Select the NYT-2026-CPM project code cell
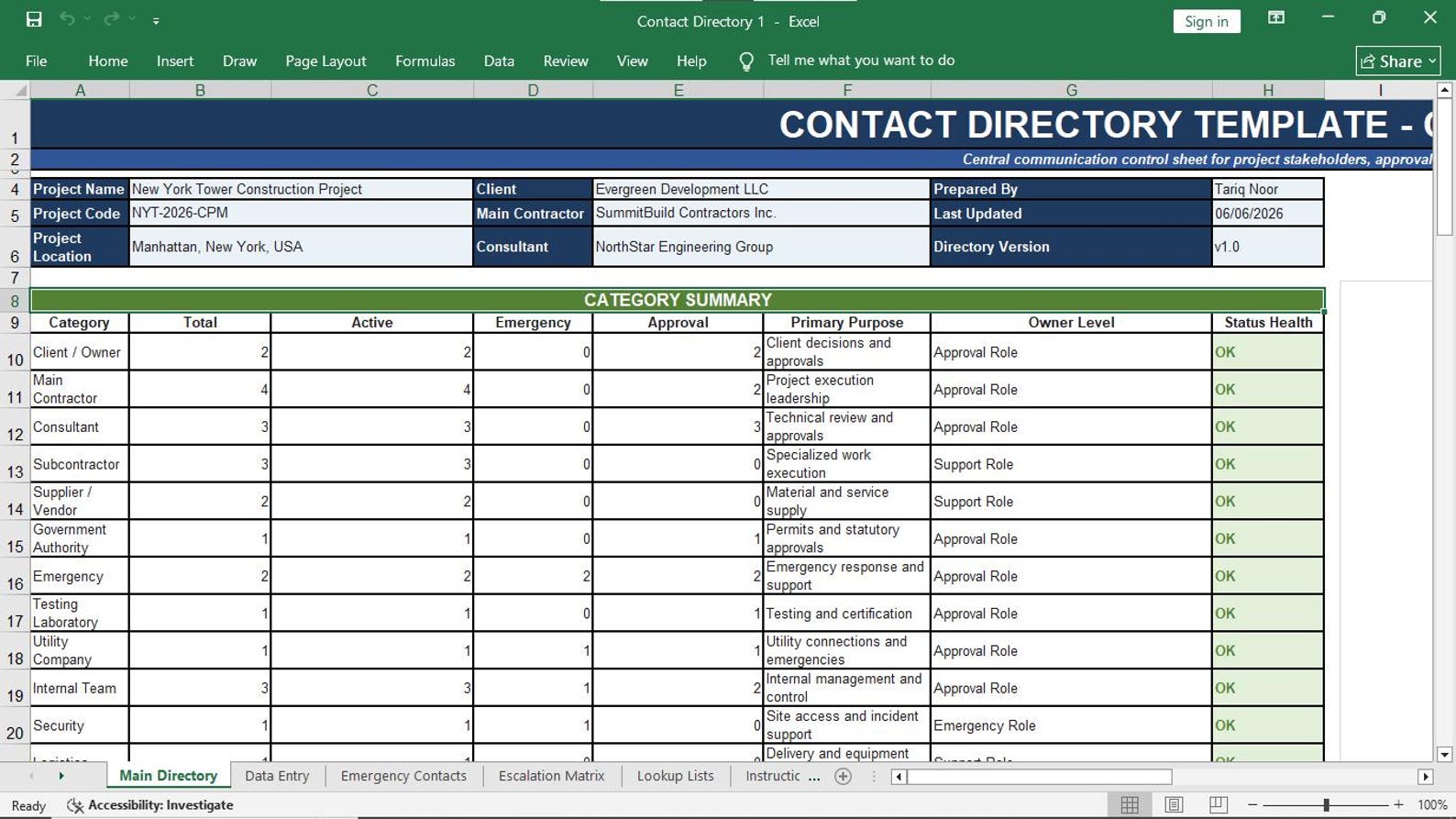The width and height of the screenshot is (1456, 819). 301,213
